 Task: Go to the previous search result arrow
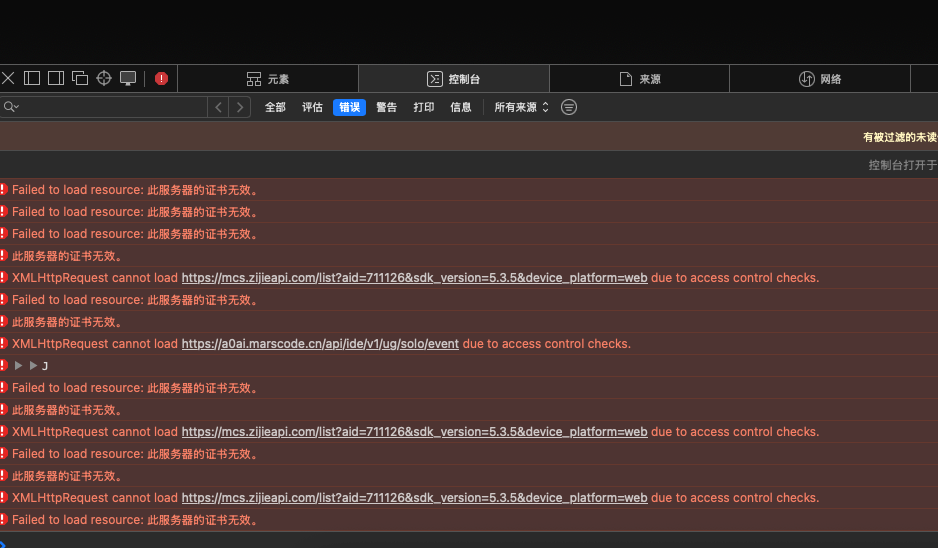coord(218,107)
